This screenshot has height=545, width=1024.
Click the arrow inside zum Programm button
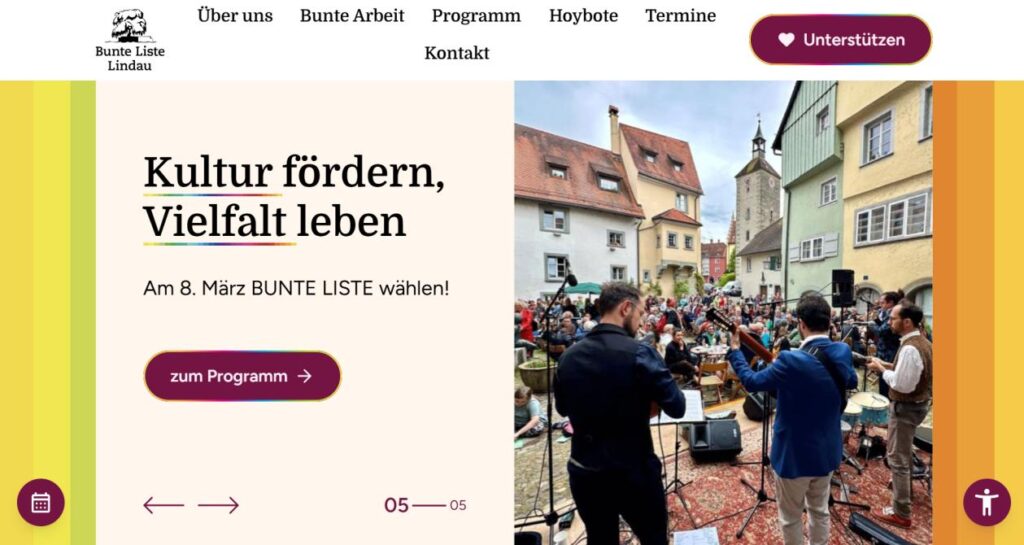(x=304, y=376)
